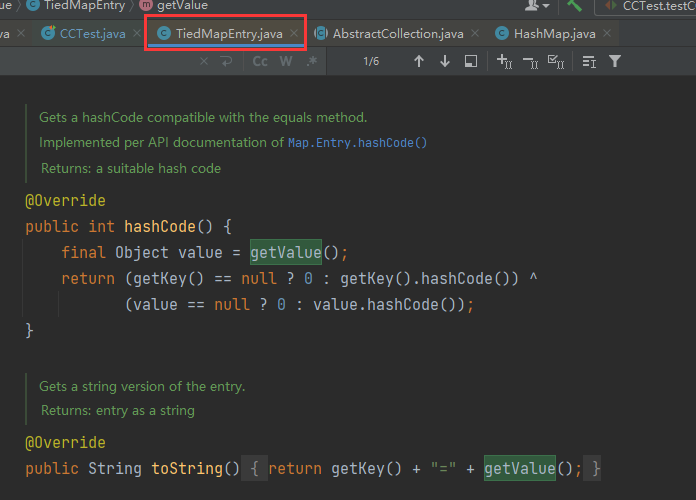
Task: Click the toString method name
Action: pos(187,468)
